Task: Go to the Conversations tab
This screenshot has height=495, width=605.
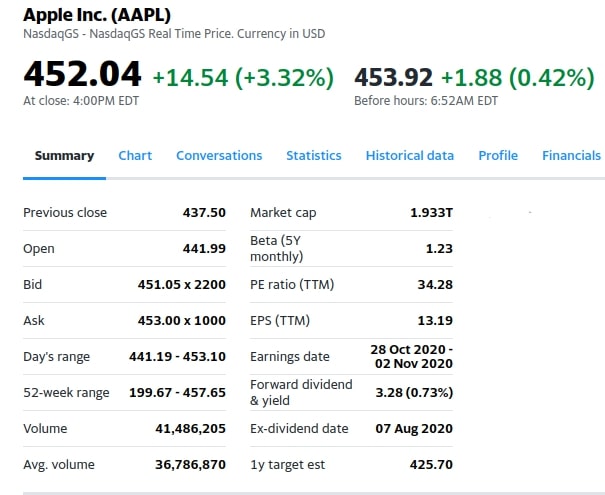Action: click(219, 155)
